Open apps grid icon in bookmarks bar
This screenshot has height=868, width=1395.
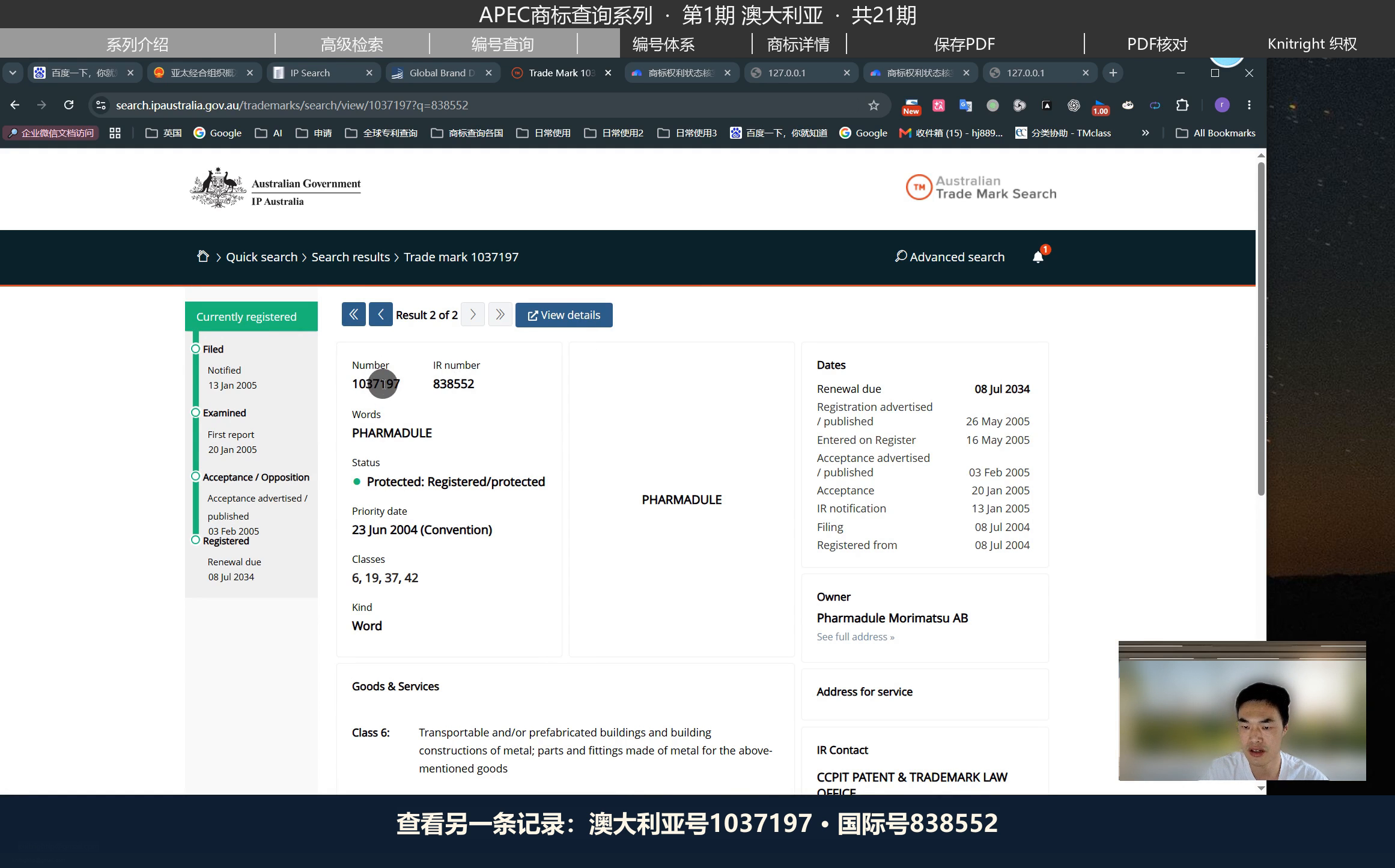pos(115,133)
